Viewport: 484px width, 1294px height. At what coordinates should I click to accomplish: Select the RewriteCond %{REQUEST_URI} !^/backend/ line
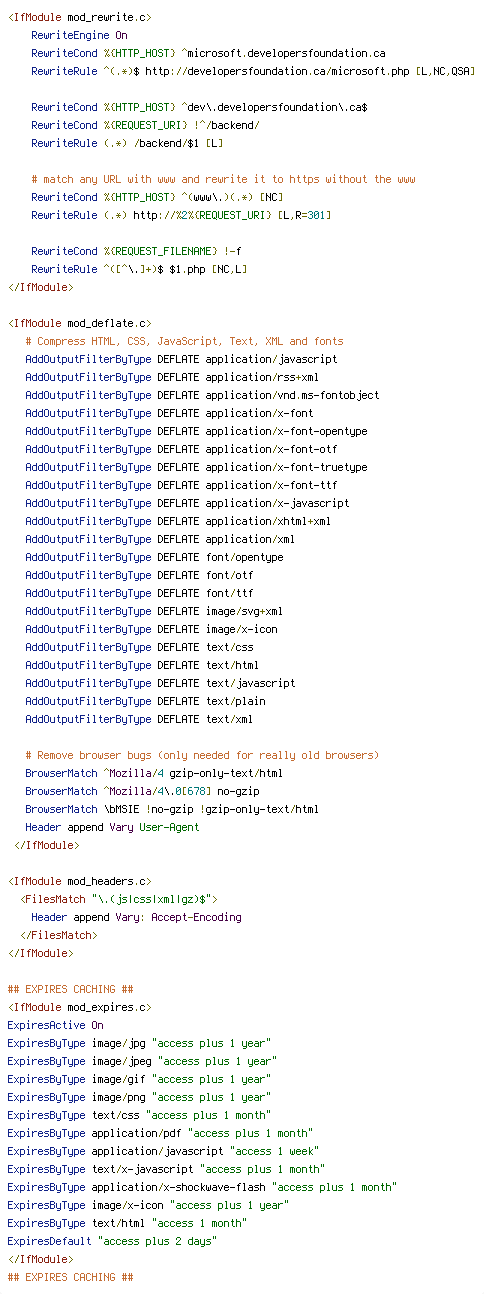145,125
